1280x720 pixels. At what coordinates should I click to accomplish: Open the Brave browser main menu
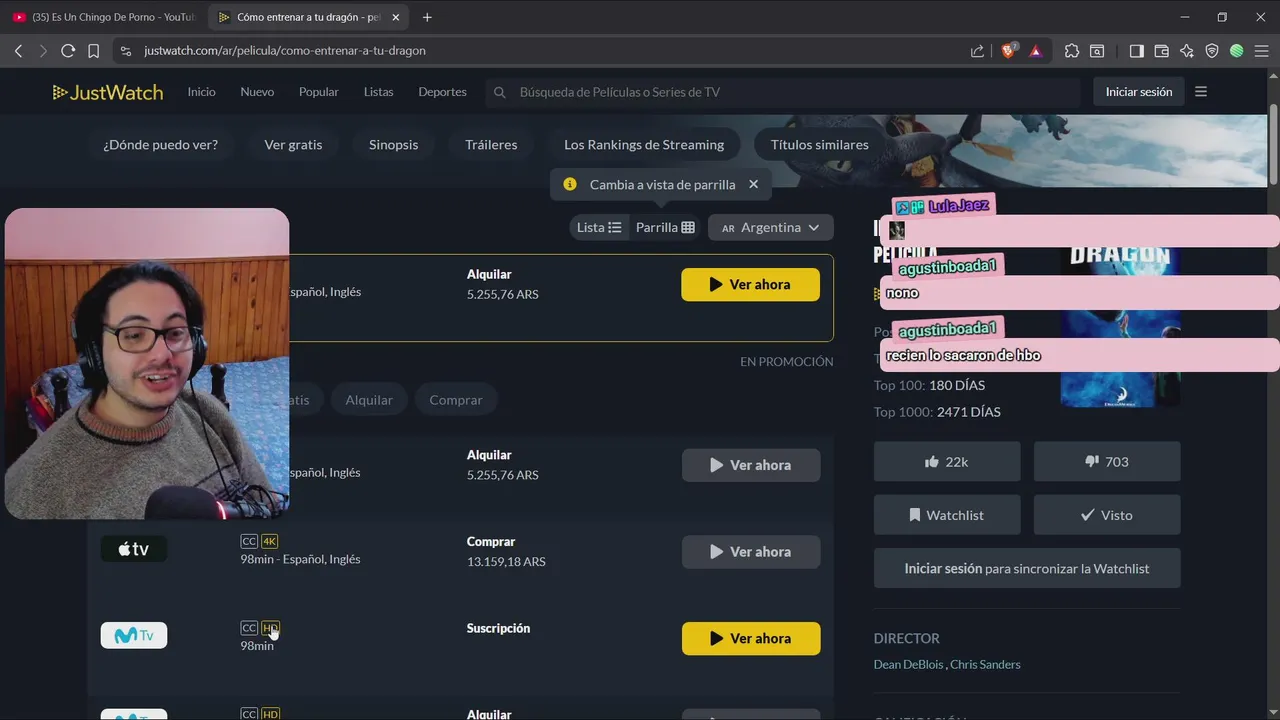(x=1262, y=51)
